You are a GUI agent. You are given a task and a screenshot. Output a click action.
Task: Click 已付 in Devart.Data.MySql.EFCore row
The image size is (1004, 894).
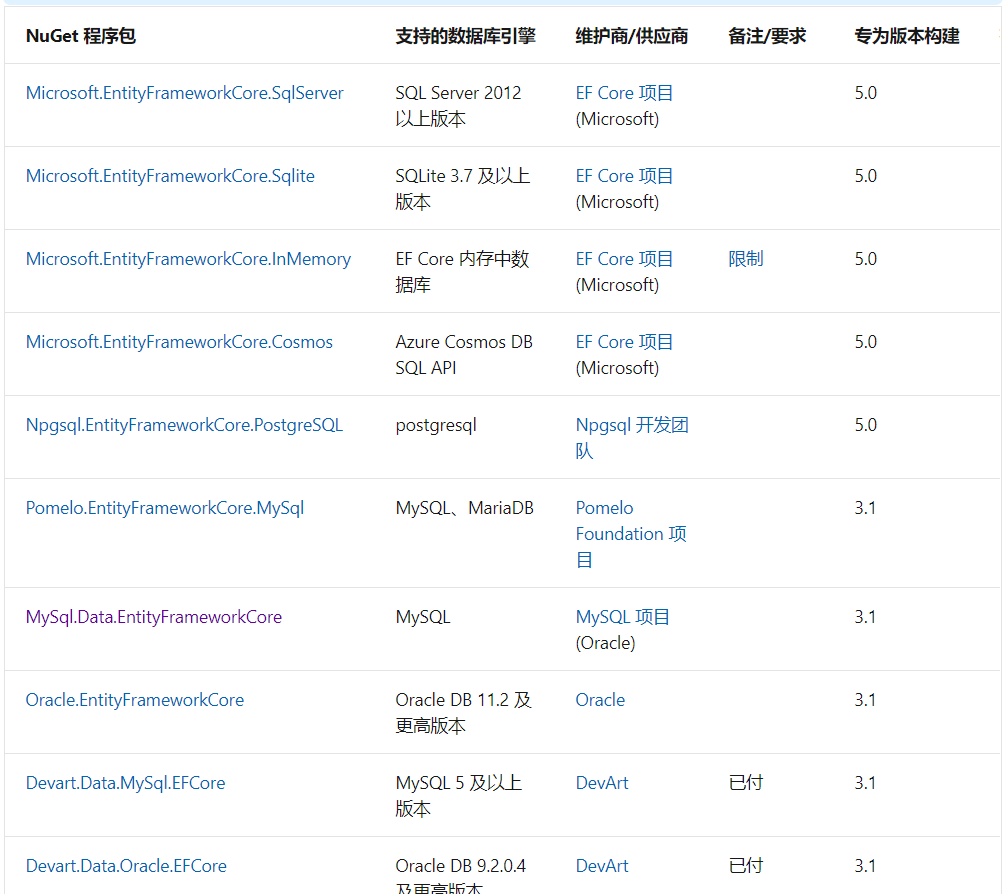pos(746,783)
